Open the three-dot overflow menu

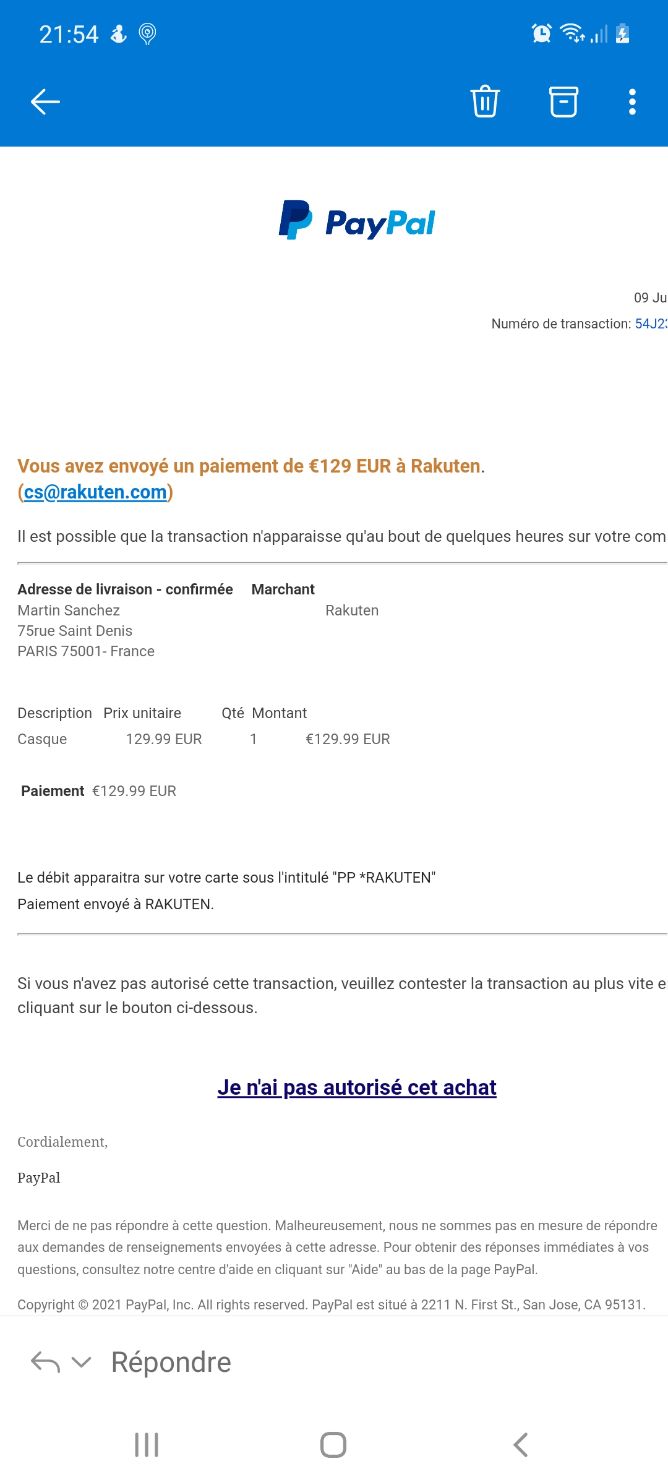pos(632,102)
